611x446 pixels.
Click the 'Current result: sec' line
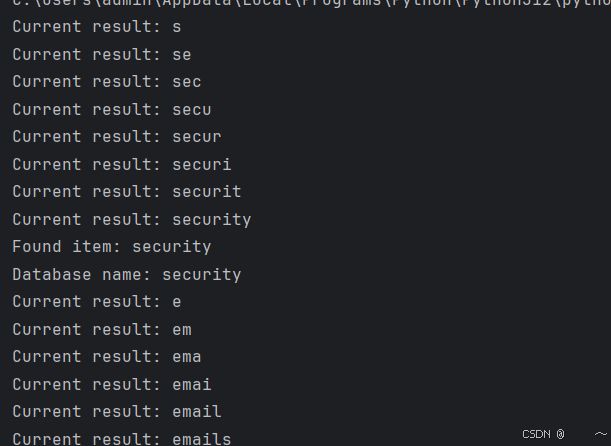[x=107, y=82]
